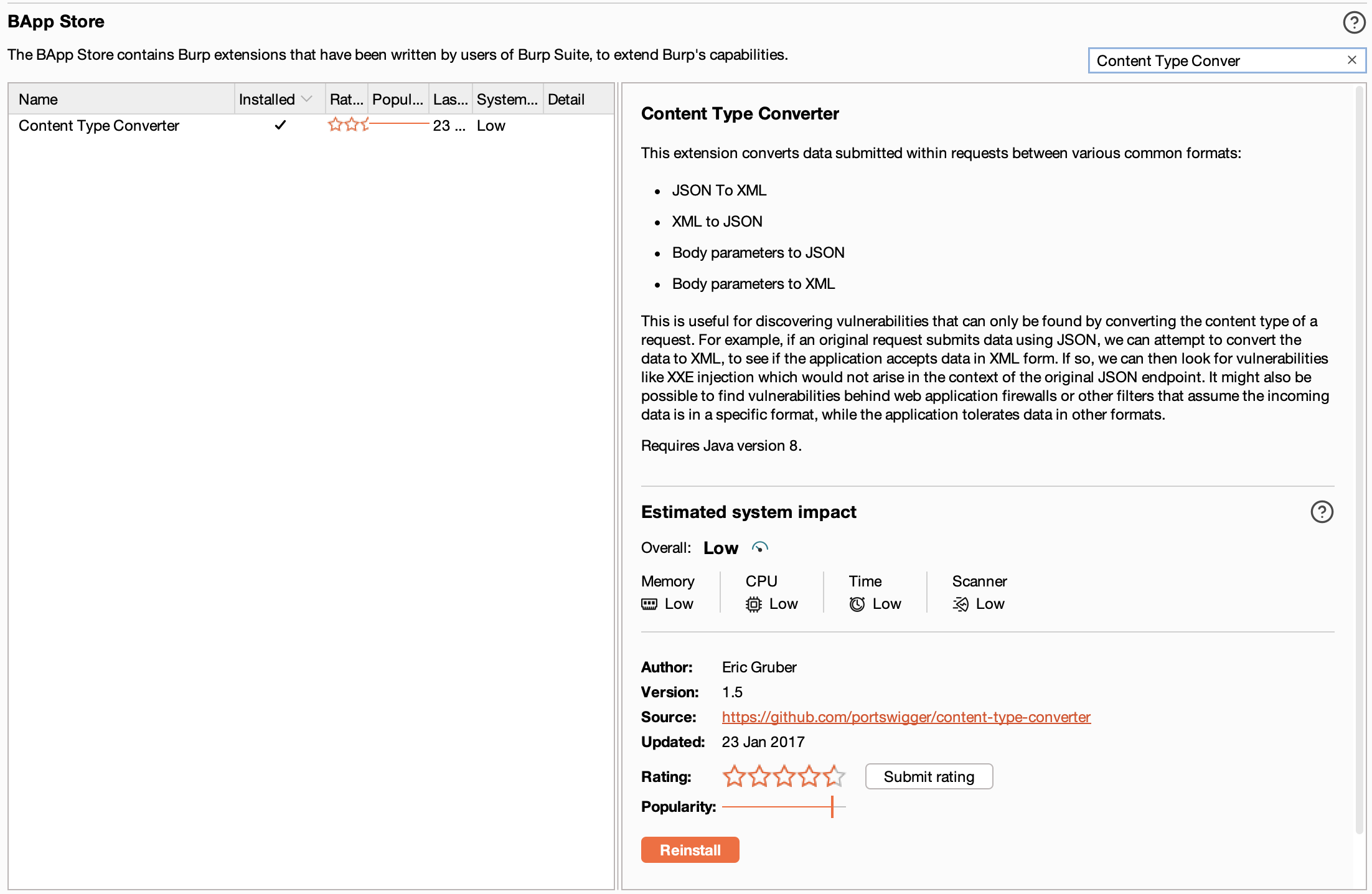Give a one-star rating for the extension
Image resolution: width=1372 pixels, height=894 pixels.
tap(735, 776)
